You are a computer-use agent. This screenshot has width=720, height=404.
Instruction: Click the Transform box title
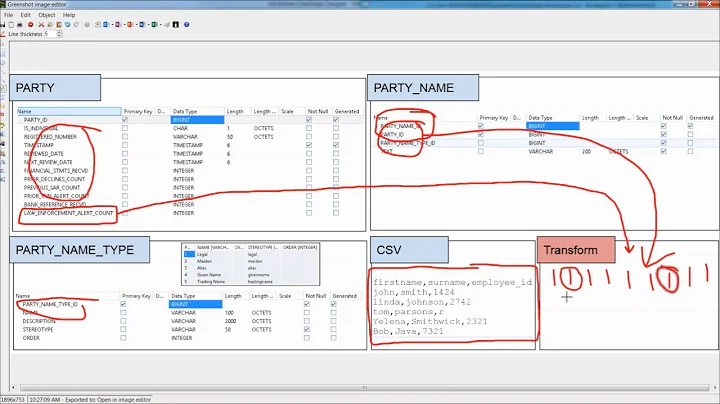tap(571, 250)
